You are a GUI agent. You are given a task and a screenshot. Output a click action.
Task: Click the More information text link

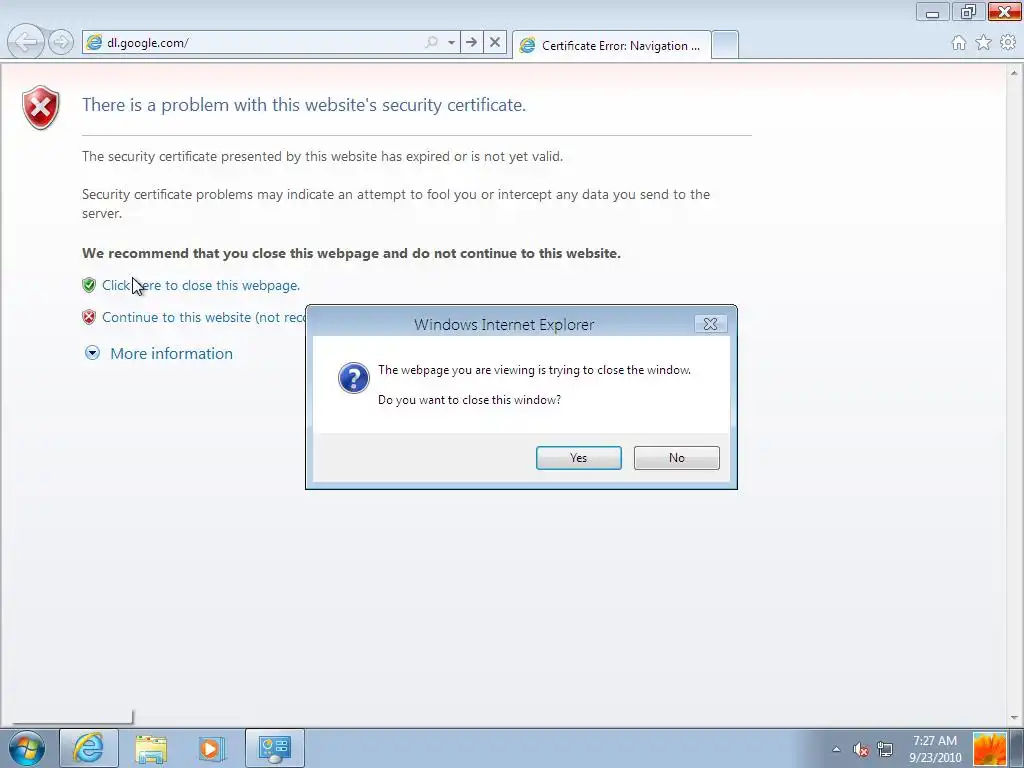[171, 353]
